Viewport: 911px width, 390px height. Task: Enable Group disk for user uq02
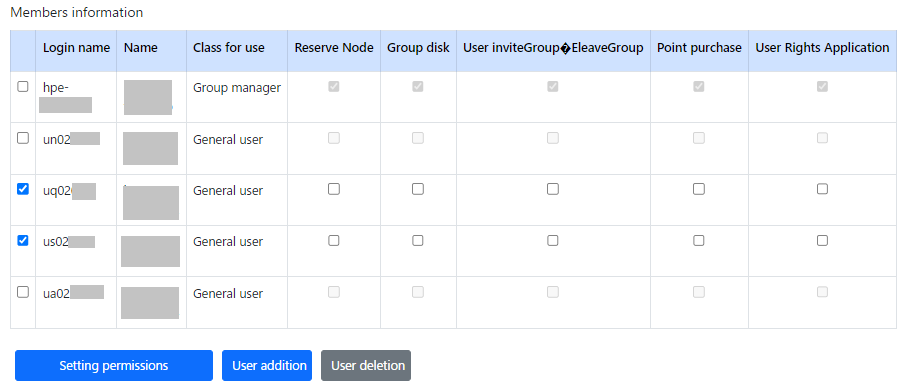coord(418,189)
